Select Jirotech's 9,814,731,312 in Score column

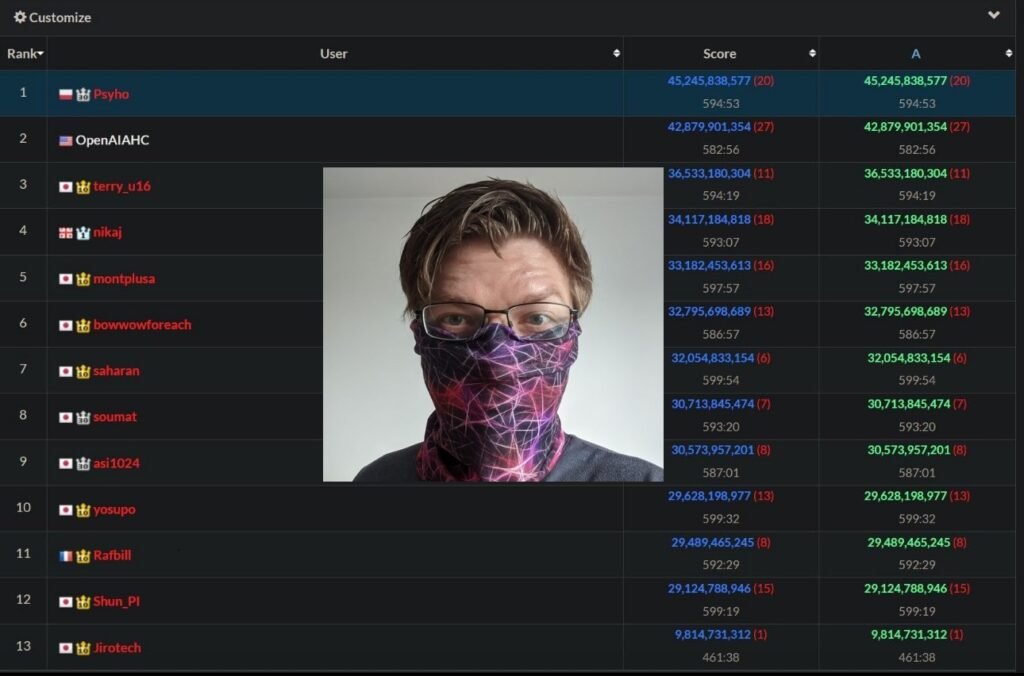point(712,635)
